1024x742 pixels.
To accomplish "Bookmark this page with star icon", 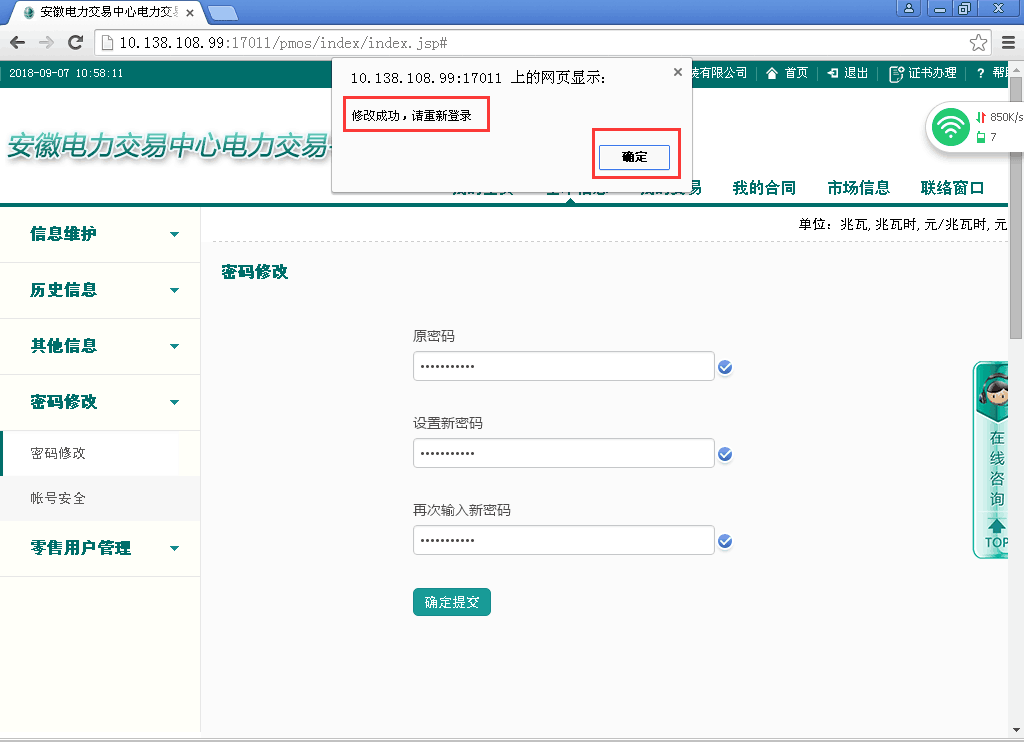I will click(x=978, y=42).
